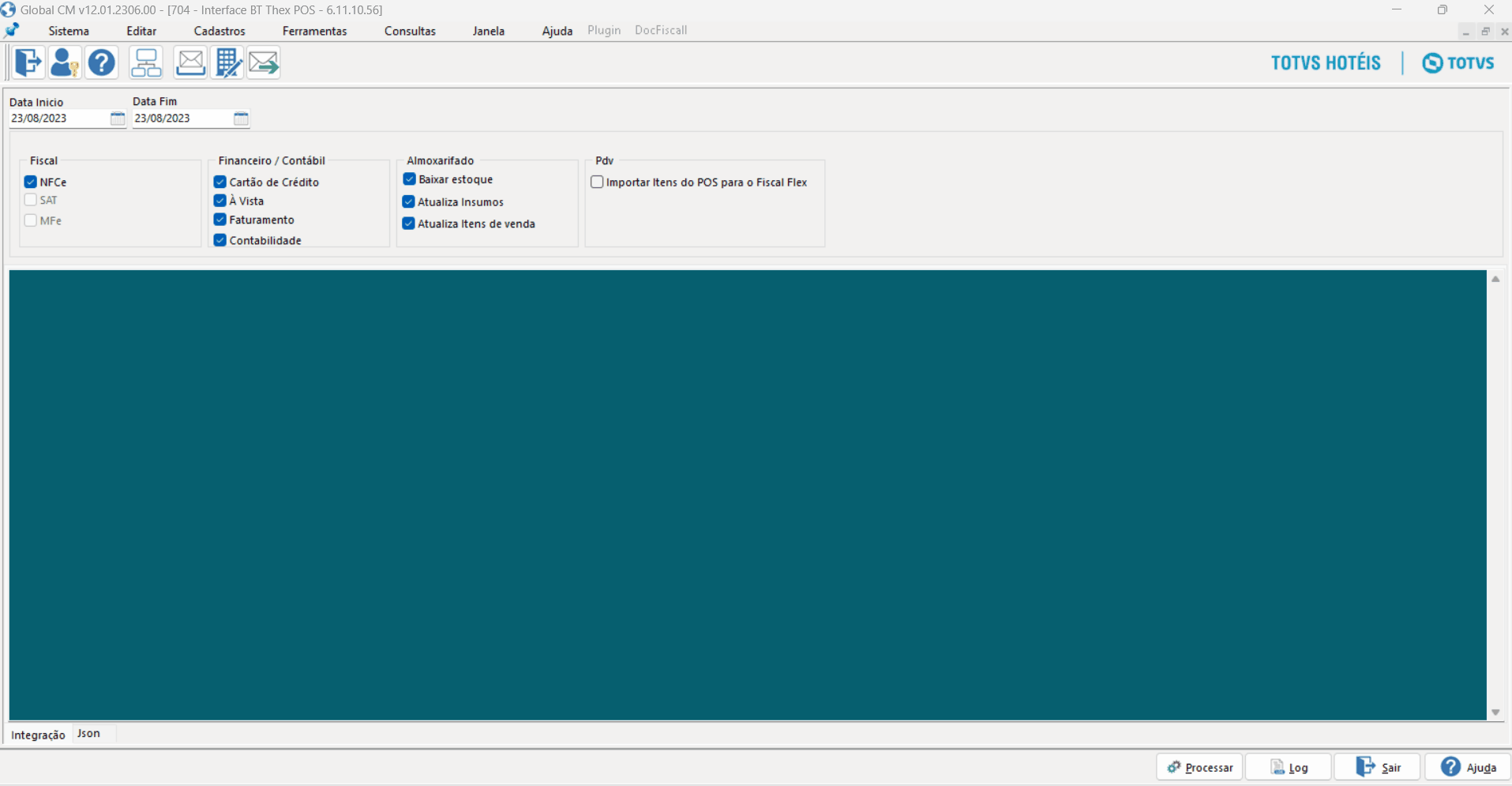Click the TOTVS logo at top right
The image size is (1512, 786).
pyautogui.click(x=1458, y=63)
